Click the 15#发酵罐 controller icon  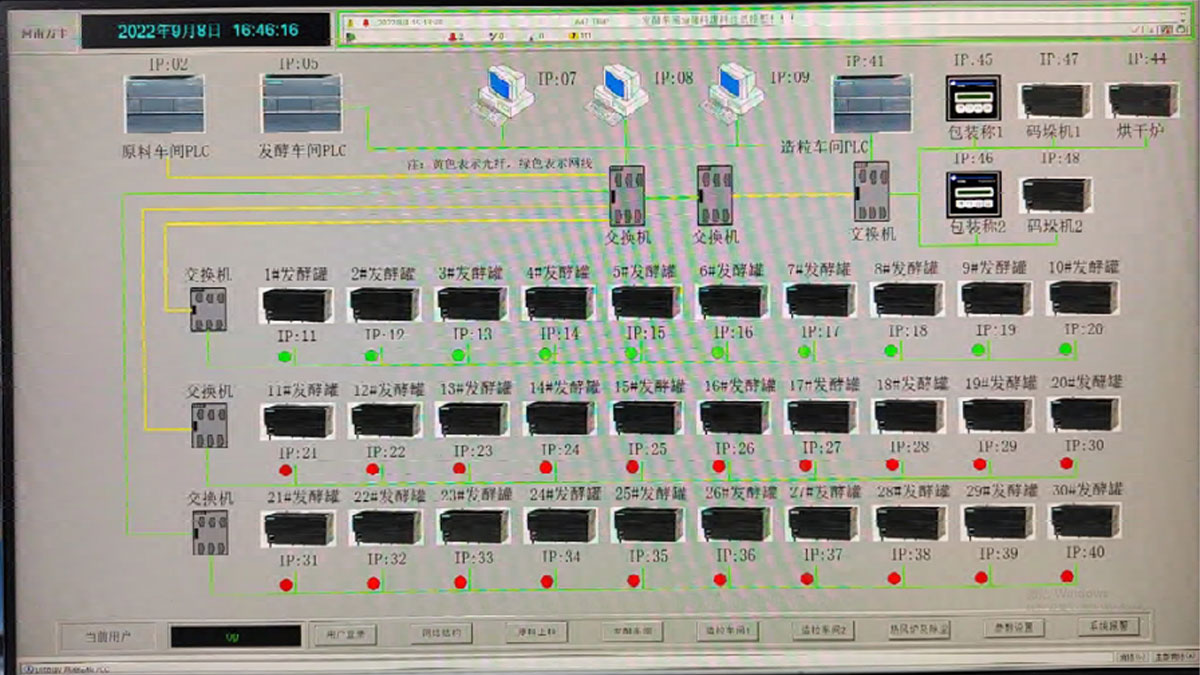pos(646,417)
